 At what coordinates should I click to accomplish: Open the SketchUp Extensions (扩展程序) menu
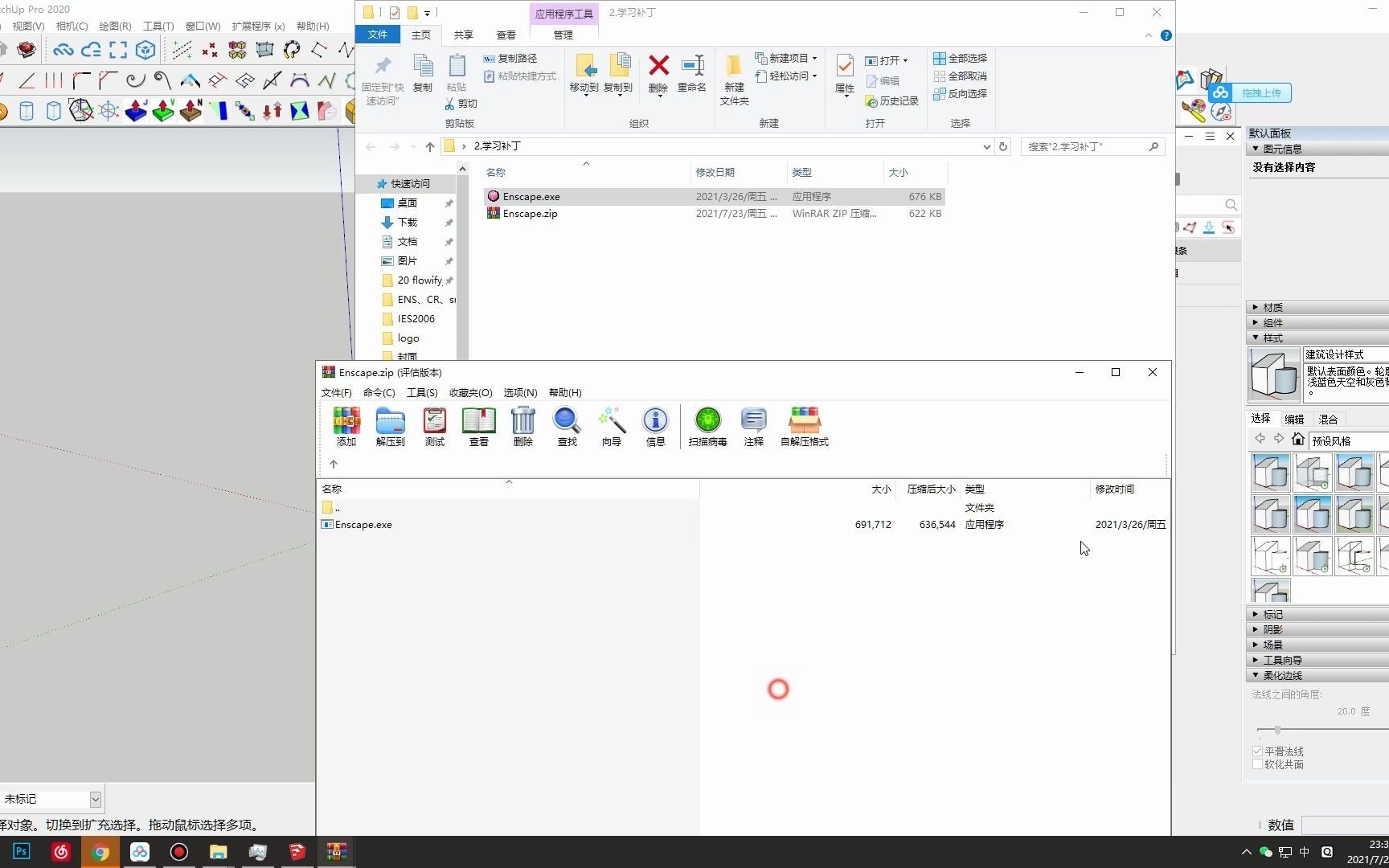[258, 26]
